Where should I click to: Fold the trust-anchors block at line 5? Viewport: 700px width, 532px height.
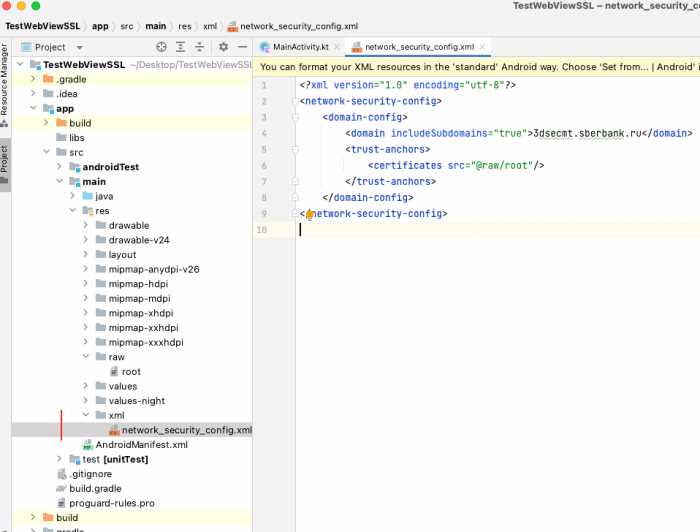pos(295,150)
